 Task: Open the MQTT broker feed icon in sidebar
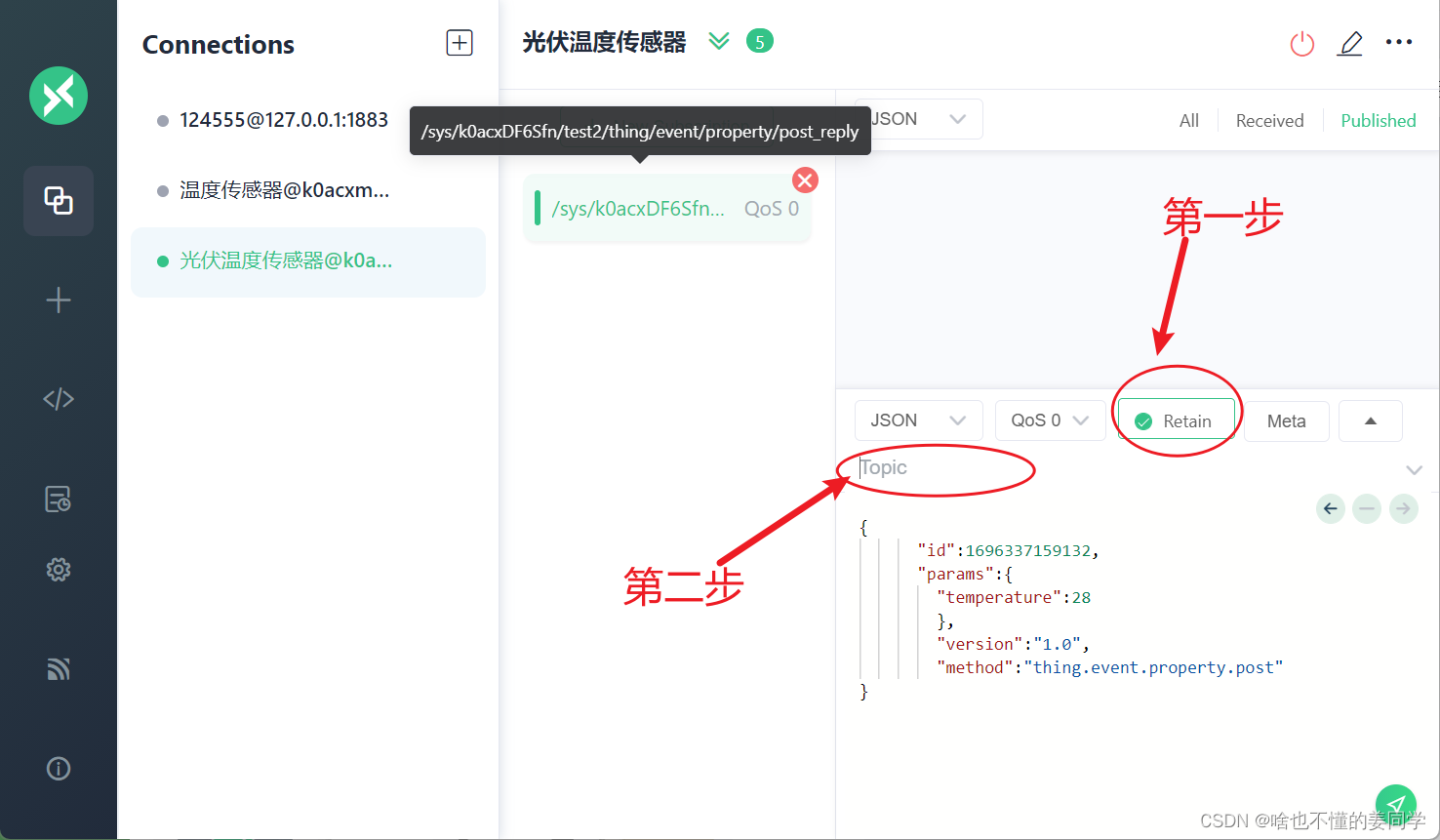tap(59, 668)
